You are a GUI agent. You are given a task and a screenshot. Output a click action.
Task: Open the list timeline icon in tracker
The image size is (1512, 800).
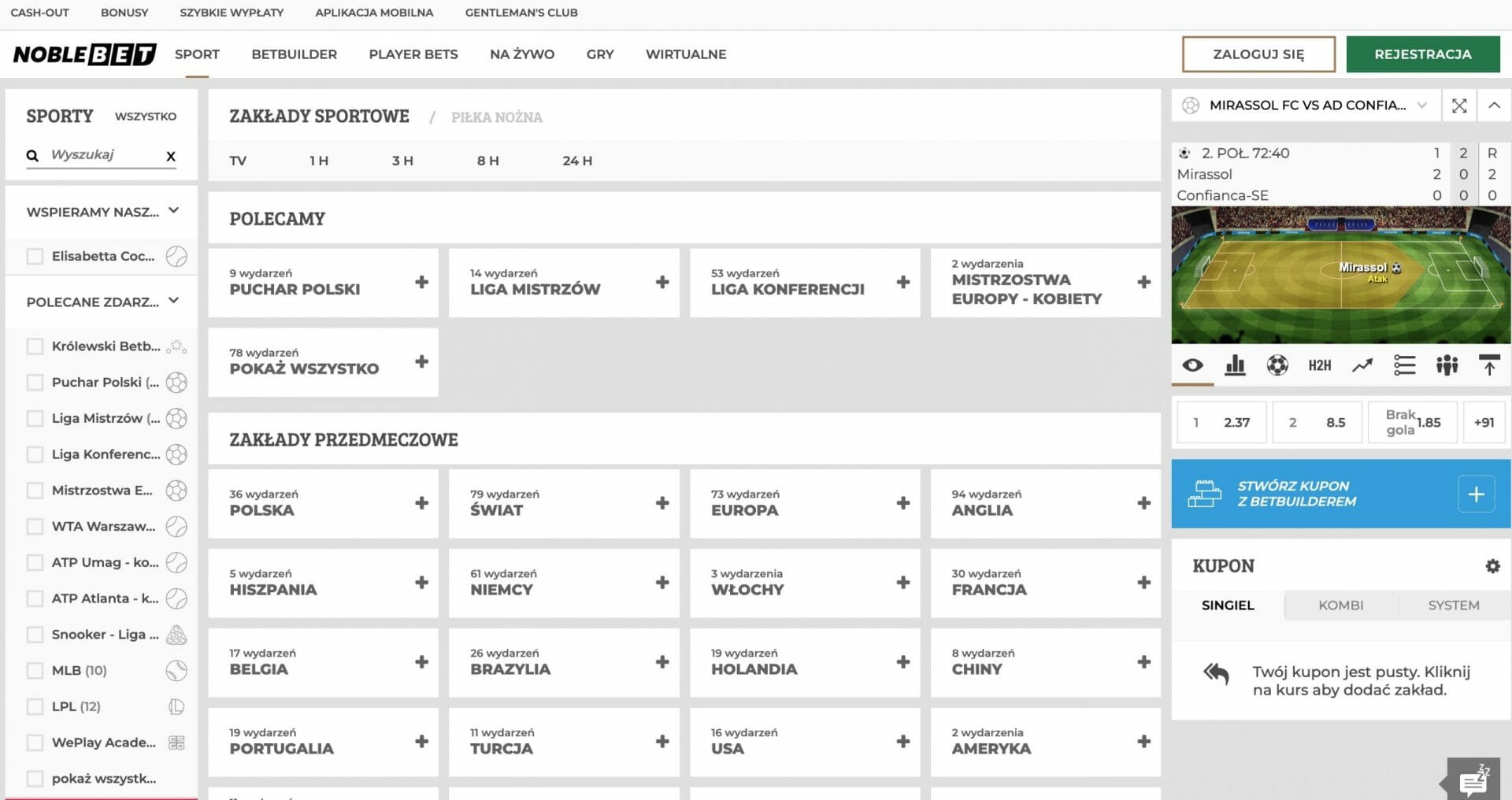pos(1405,365)
